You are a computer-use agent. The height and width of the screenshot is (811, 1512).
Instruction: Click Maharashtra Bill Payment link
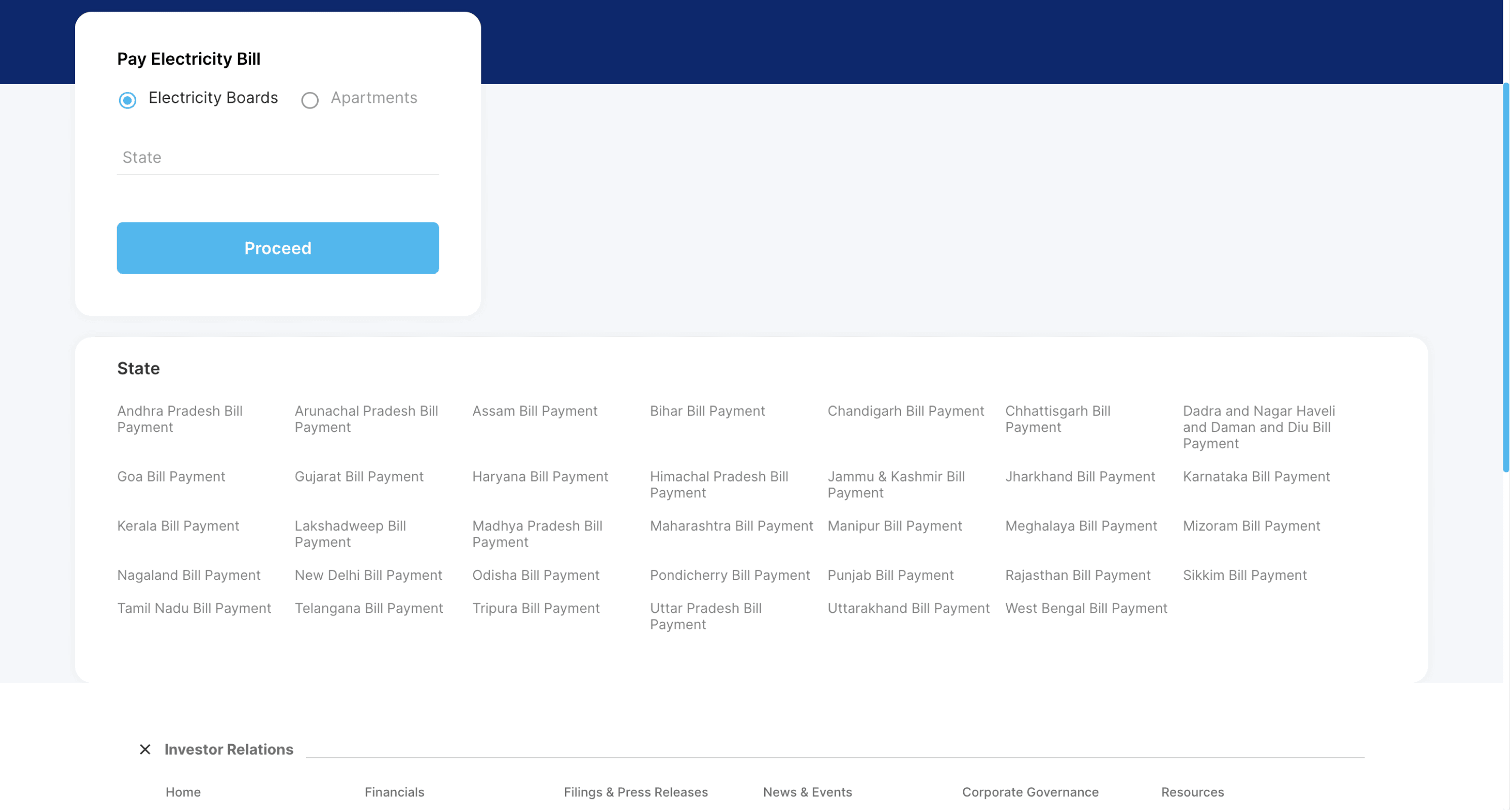731,526
